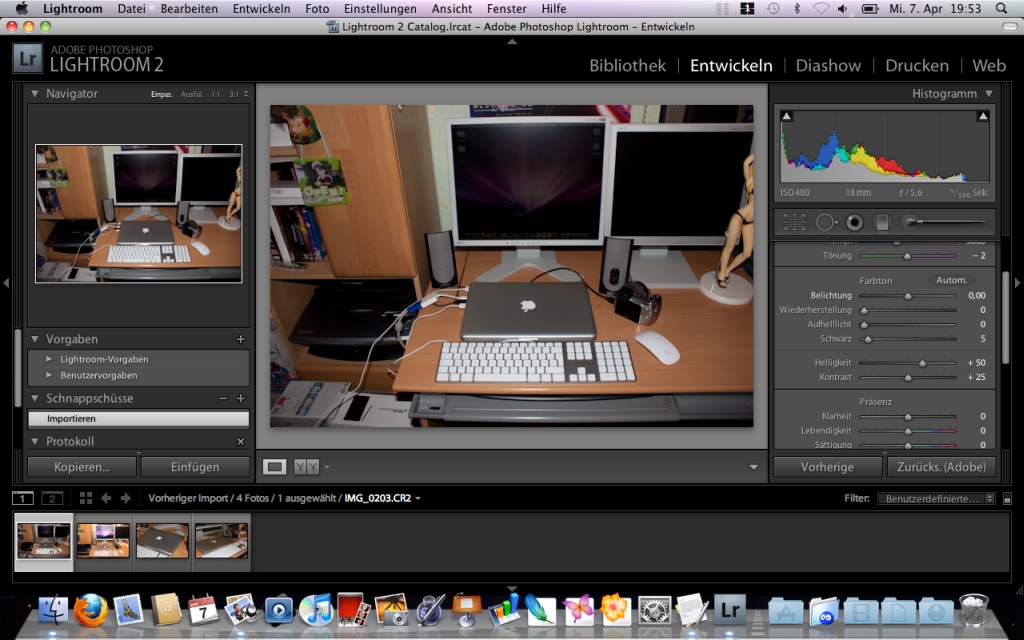
Task: Remove selected snapshot with minus icon
Action: [x=223, y=398]
